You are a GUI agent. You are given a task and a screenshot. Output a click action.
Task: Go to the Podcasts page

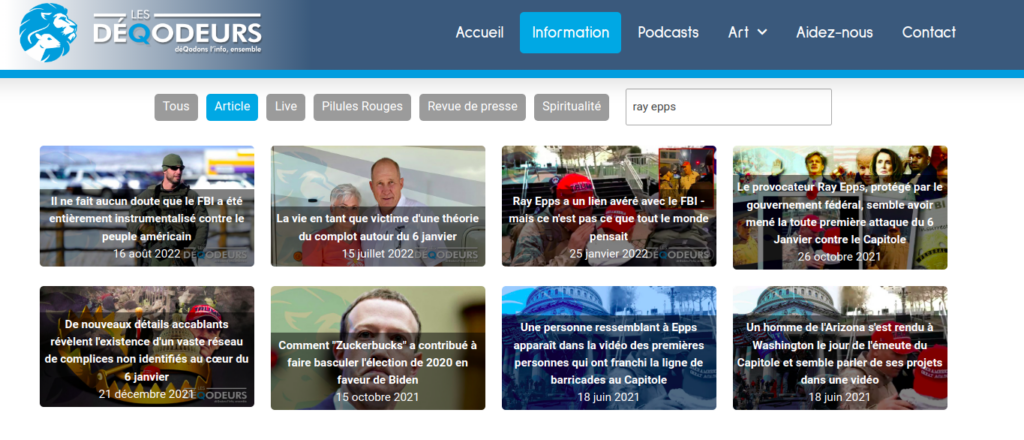(x=668, y=33)
